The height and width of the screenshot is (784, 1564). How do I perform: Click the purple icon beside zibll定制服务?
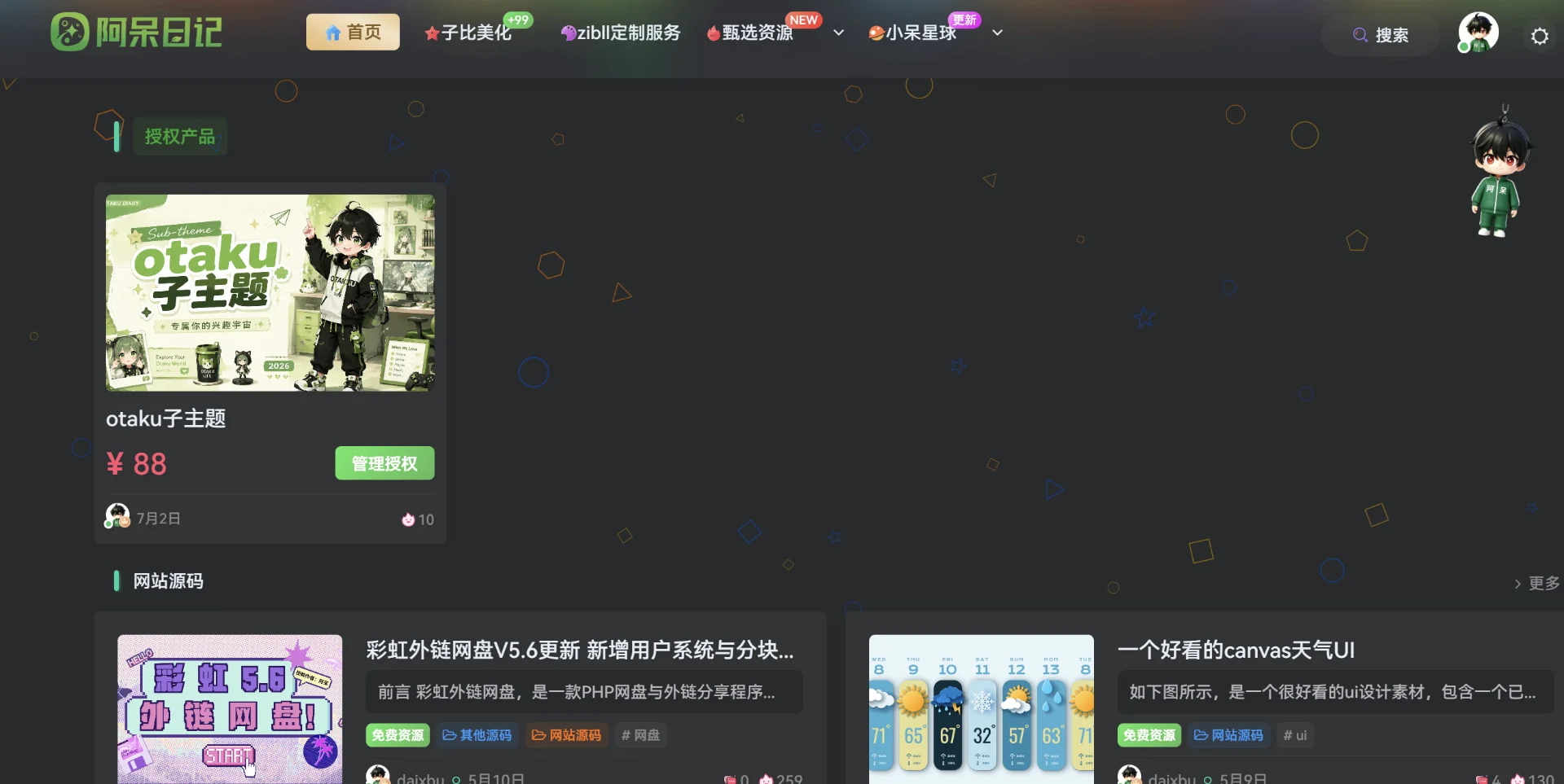[569, 33]
